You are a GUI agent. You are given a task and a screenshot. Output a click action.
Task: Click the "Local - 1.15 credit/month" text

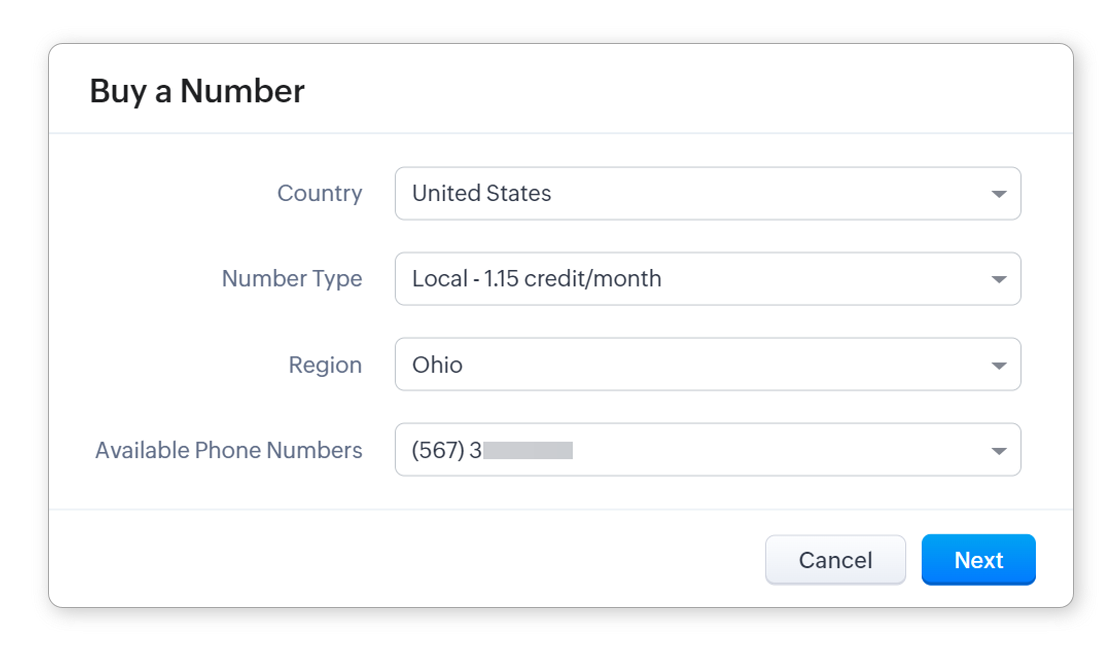[x=536, y=279]
